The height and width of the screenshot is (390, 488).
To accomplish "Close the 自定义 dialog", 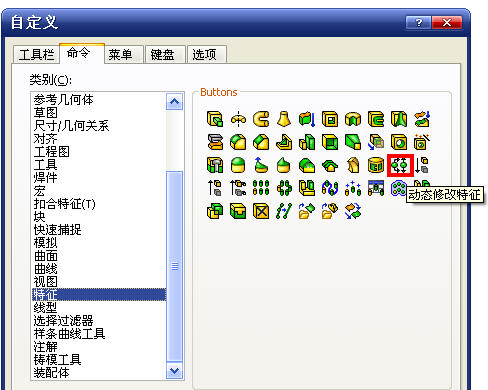I will coord(447,23).
